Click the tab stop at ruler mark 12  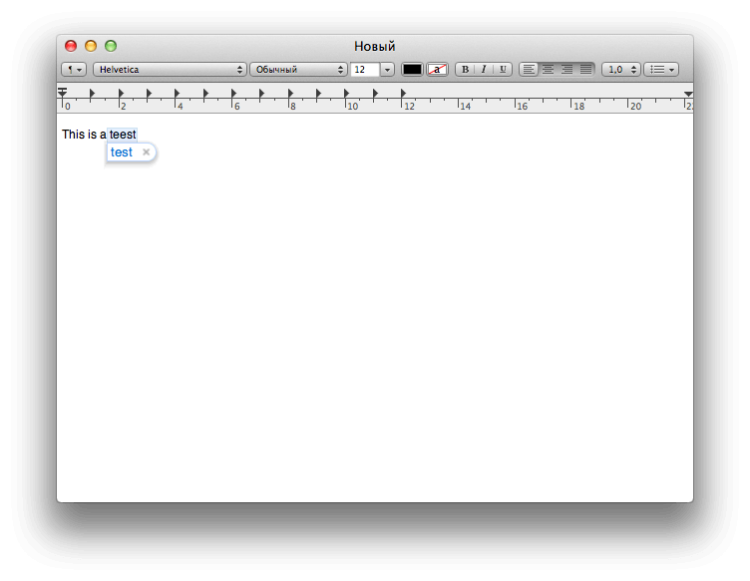point(403,93)
